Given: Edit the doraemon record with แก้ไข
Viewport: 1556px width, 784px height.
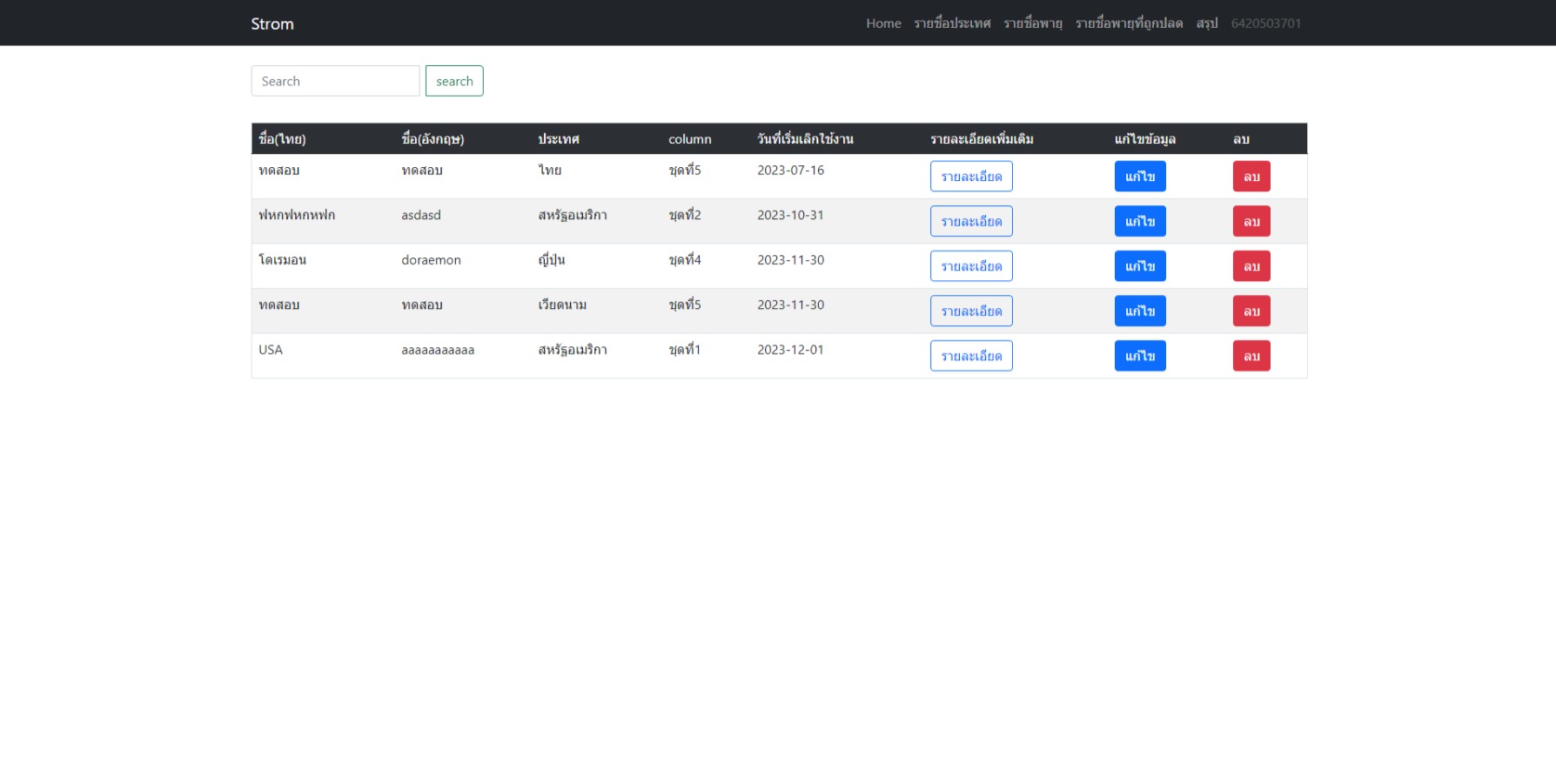Looking at the screenshot, I should pyautogui.click(x=1140, y=265).
